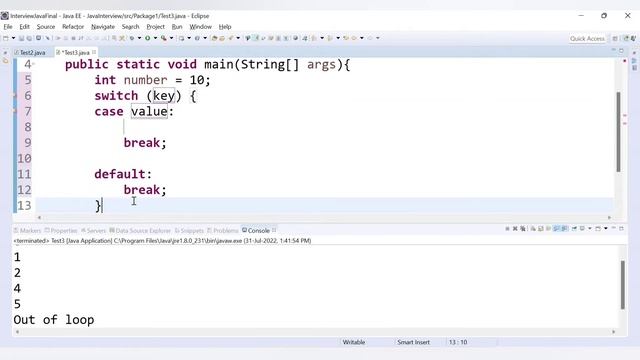Open the External Tools dropdown arrow
The image size is (640, 360).
point(171,38)
